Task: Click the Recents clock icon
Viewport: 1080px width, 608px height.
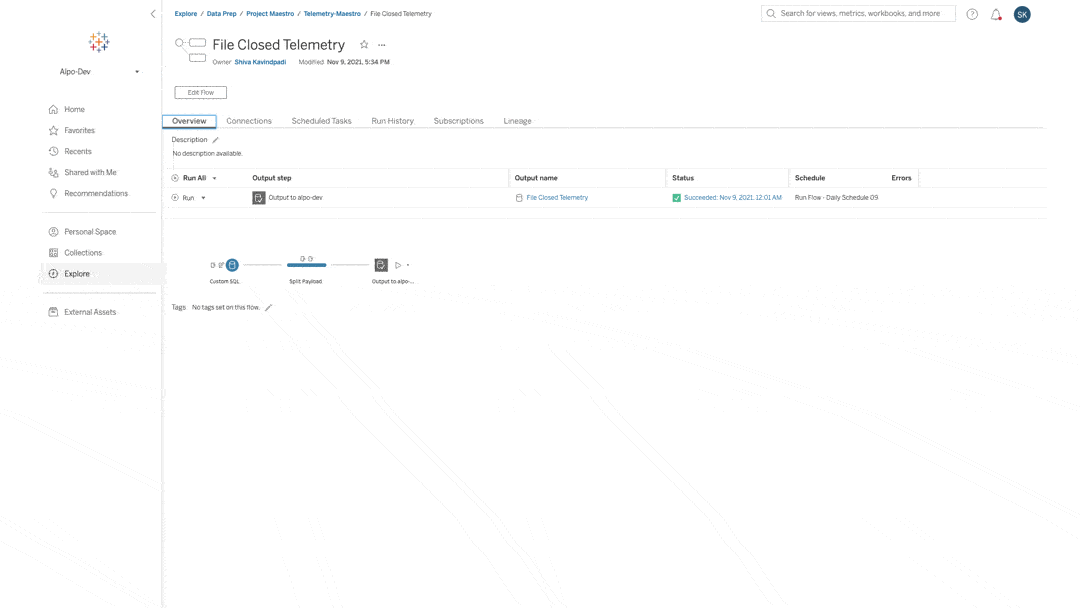Action: pos(54,151)
